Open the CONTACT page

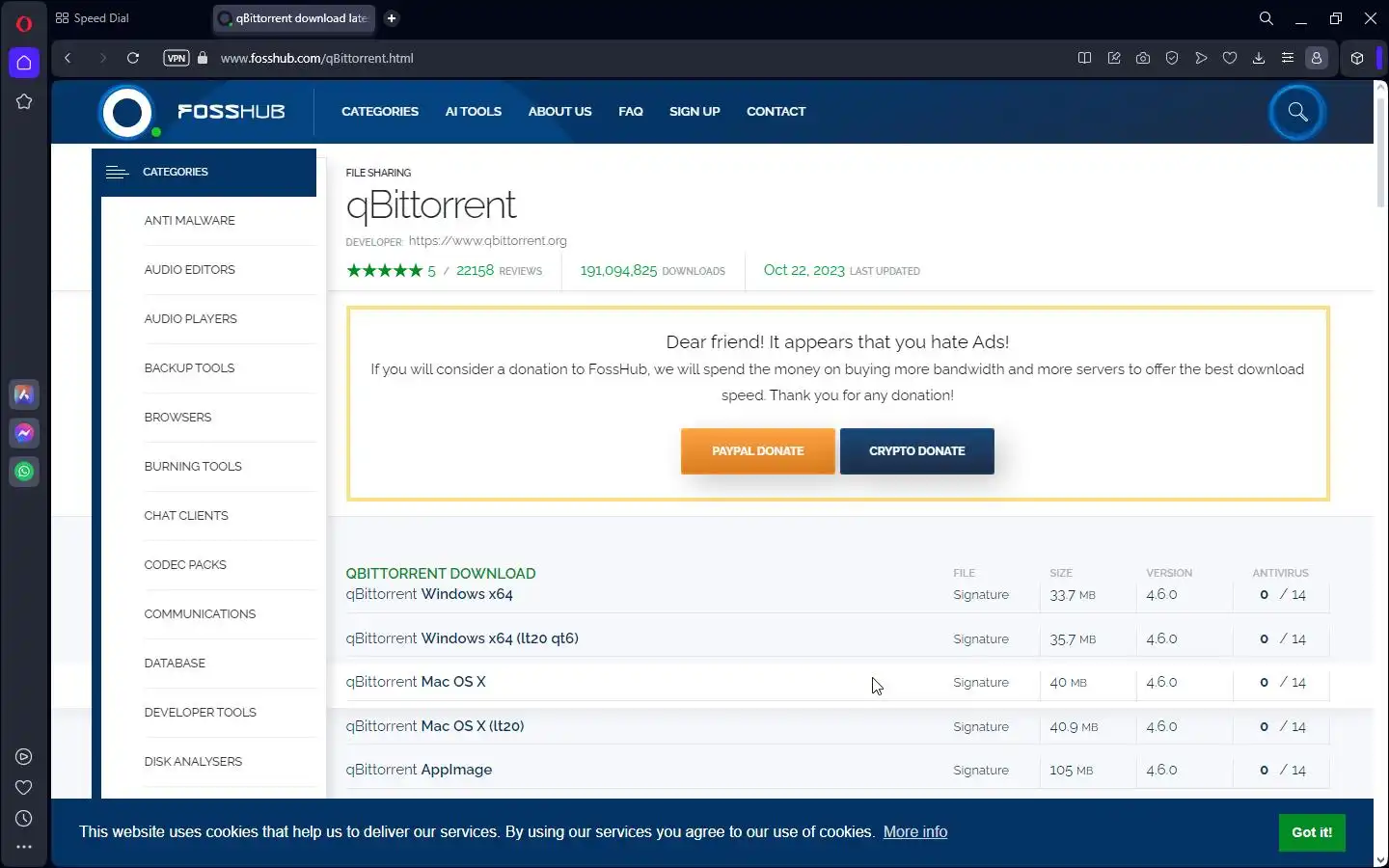(776, 112)
